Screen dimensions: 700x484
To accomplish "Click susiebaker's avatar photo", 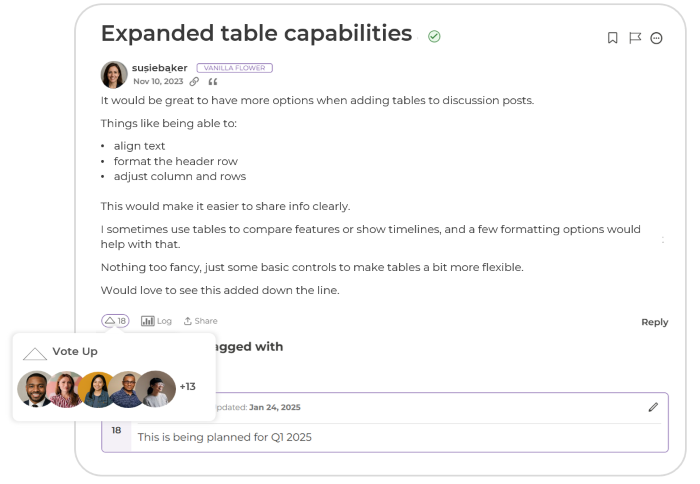I will 114,75.
